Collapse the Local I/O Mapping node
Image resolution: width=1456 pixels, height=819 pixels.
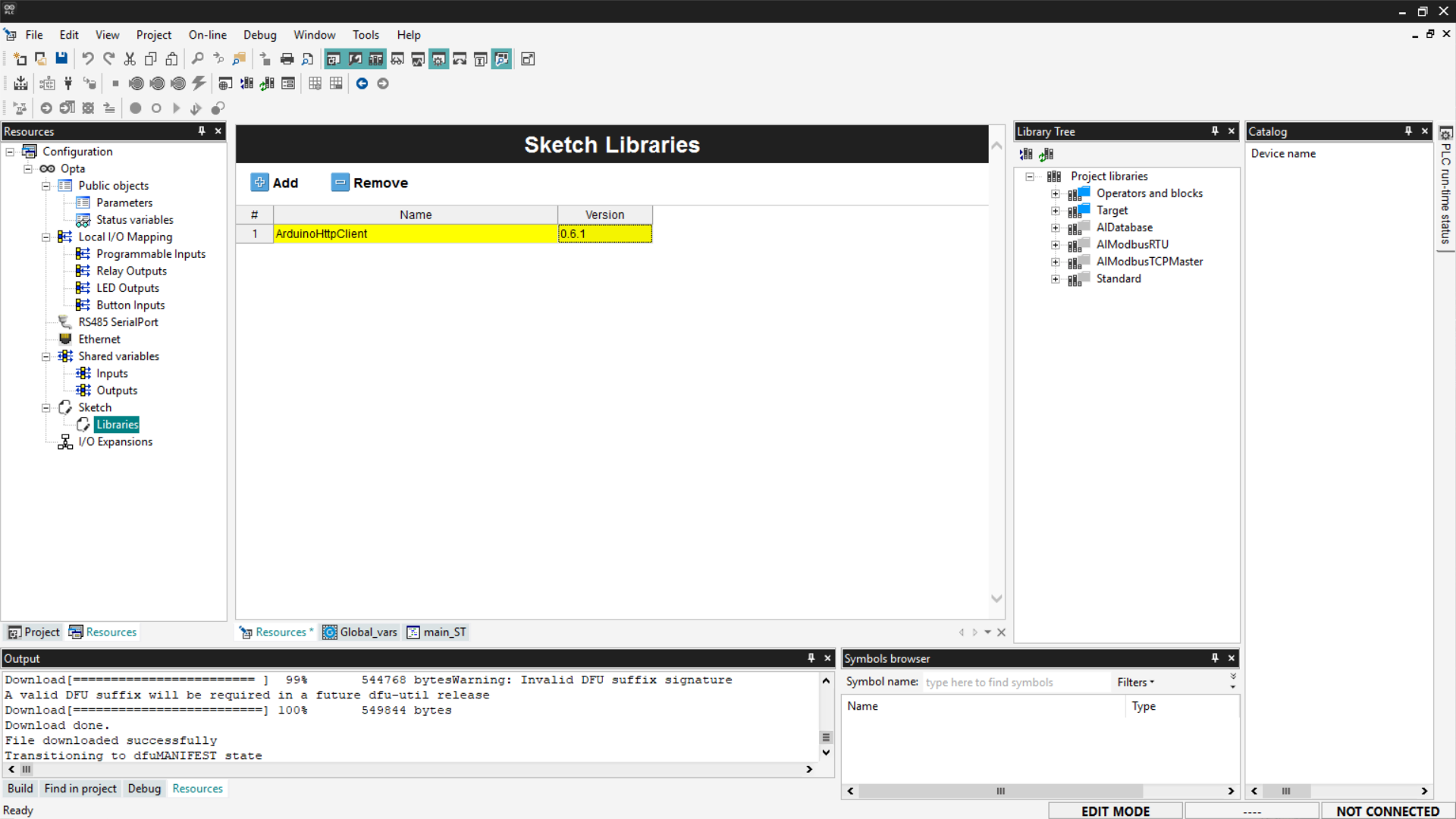pyautogui.click(x=45, y=237)
